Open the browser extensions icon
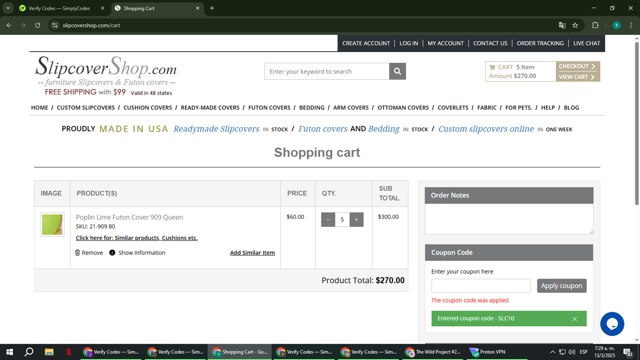Image resolution: width=640 pixels, height=360 pixels. pyautogui.click(x=595, y=25)
